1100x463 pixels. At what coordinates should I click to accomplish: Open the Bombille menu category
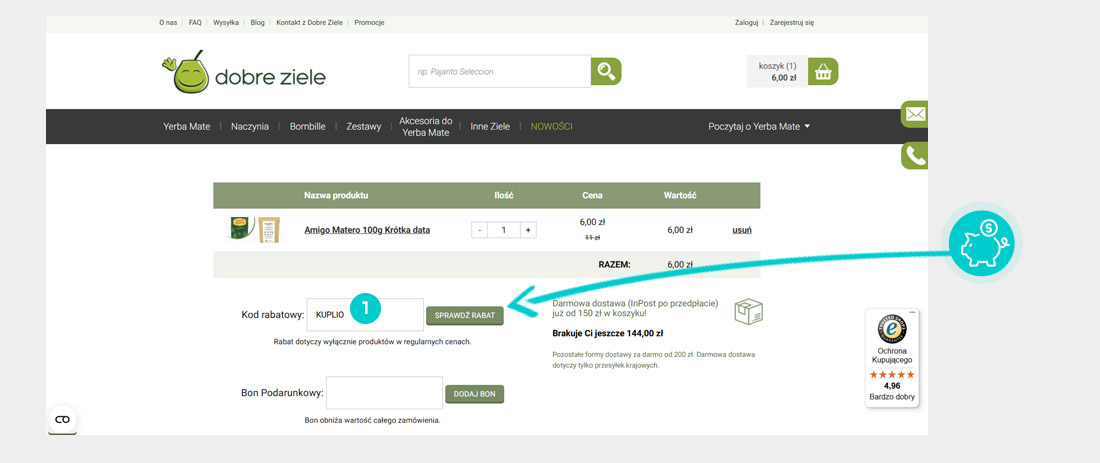tap(308, 127)
